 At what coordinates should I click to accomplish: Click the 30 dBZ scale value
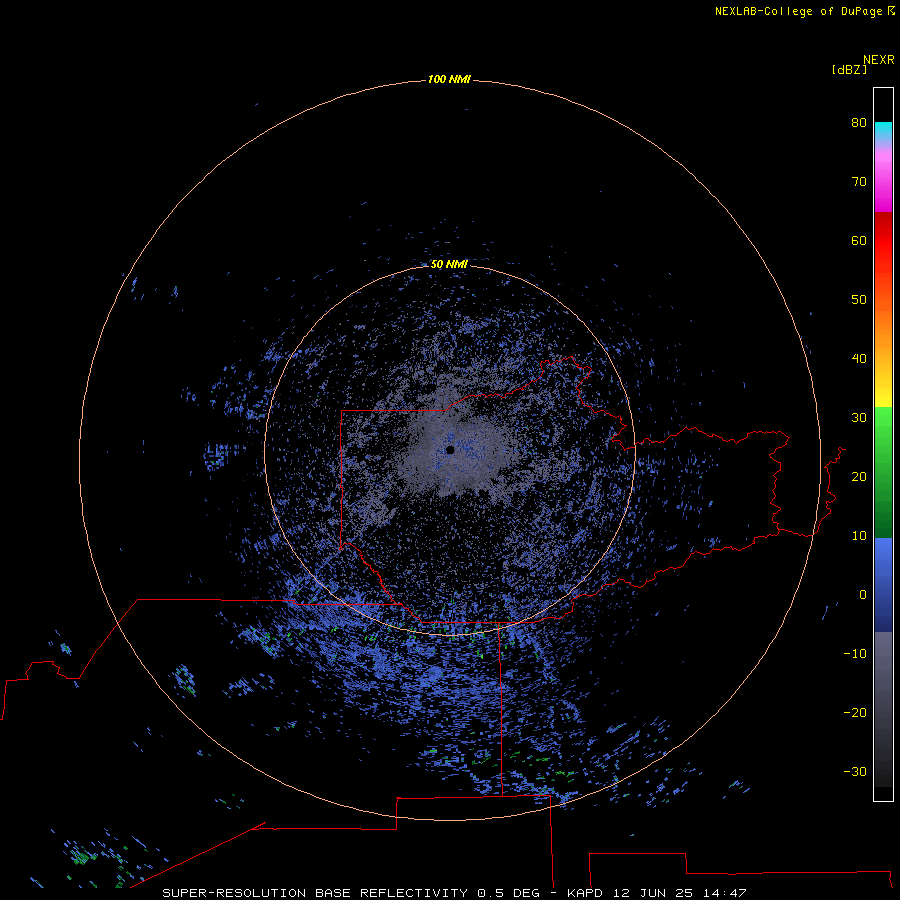(x=859, y=417)
